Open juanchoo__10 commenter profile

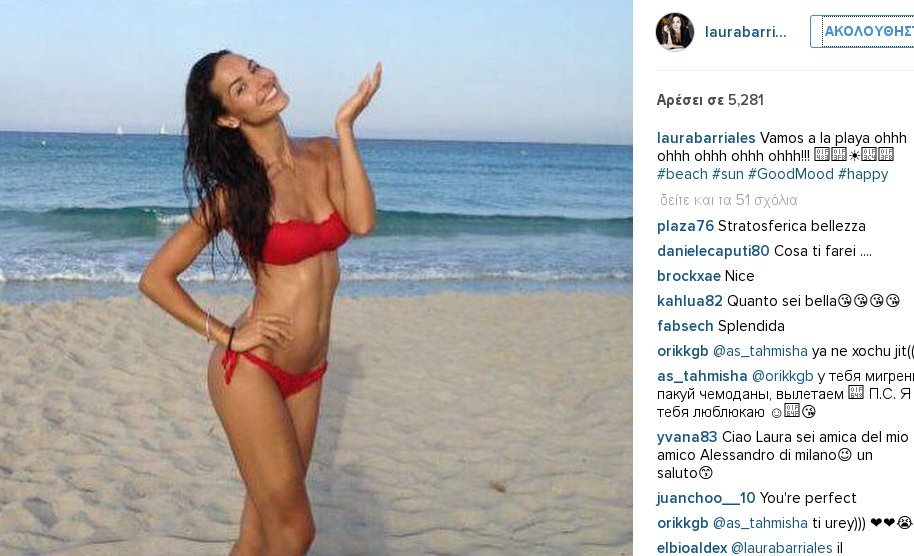click(706, 498)
